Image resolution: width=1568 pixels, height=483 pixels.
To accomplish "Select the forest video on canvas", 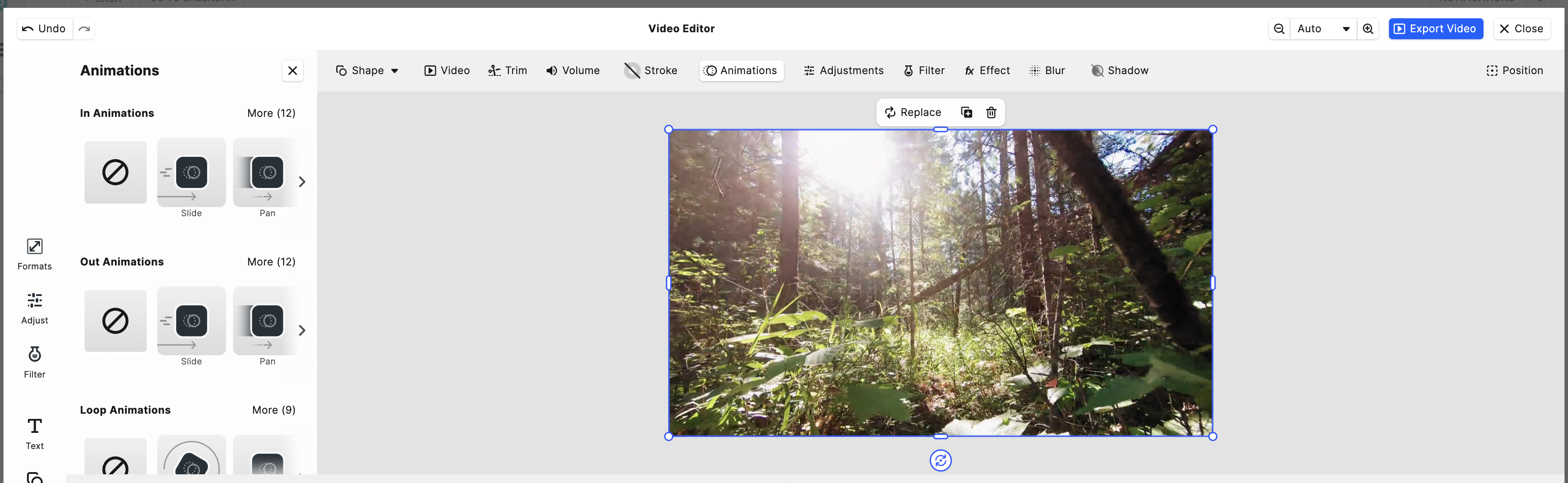I will tap(940, 282).
